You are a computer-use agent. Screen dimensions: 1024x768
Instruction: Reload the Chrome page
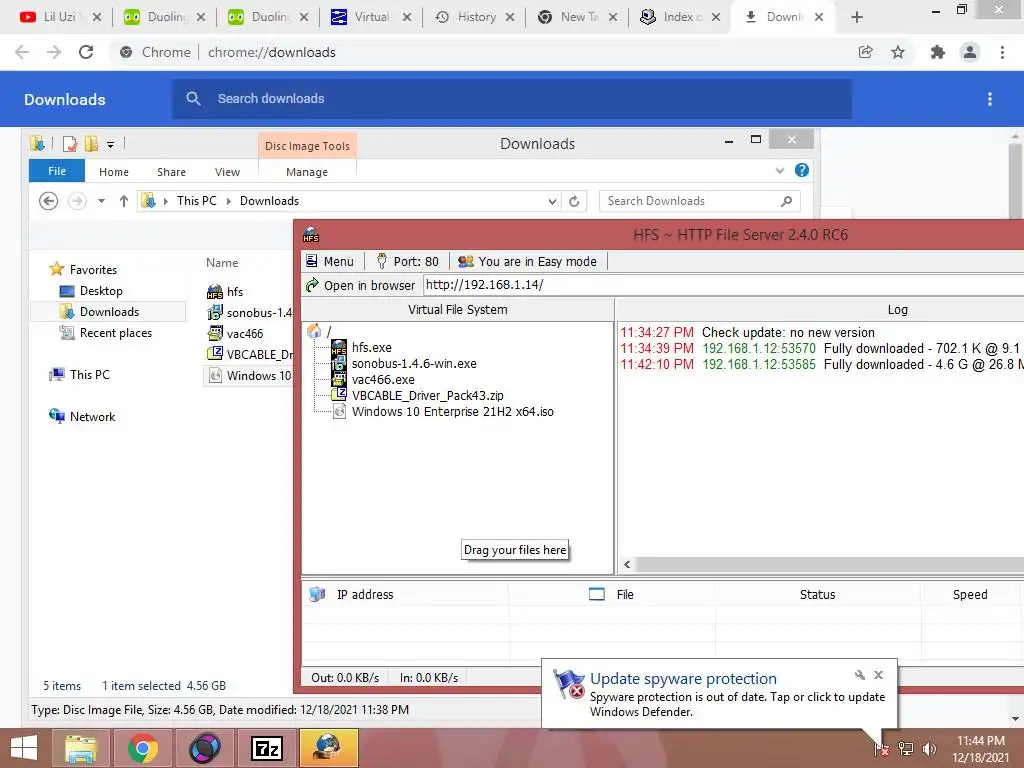point(86,52)
